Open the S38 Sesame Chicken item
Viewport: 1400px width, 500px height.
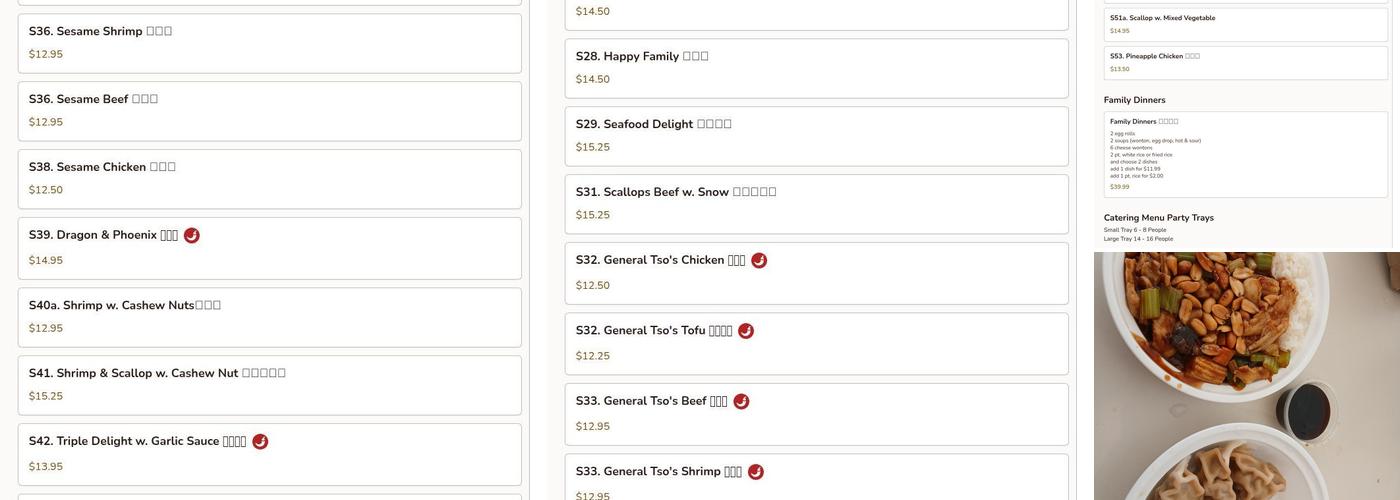[x=269, y=179]
